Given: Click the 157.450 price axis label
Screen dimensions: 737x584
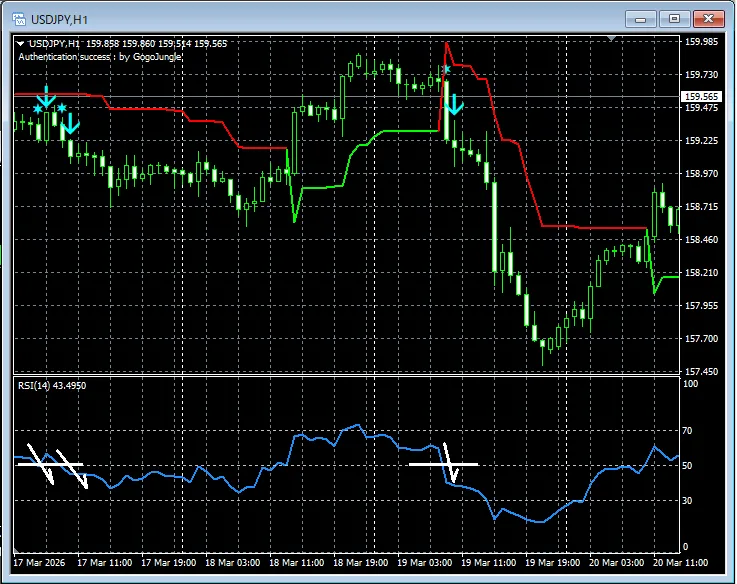Looking at the screenshot, I should click(x=701, y=372).
